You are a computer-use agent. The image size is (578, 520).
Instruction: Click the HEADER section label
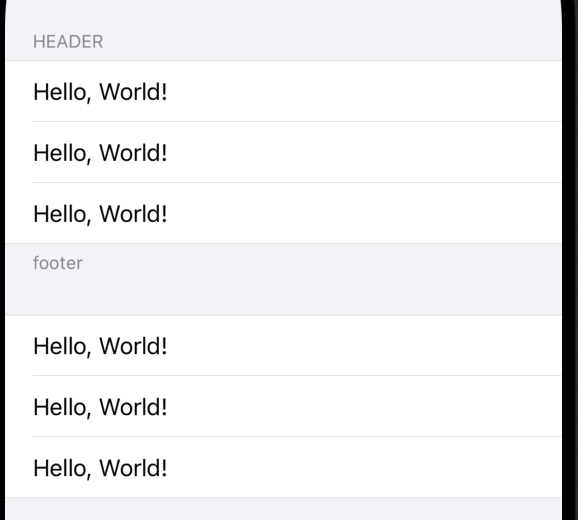click(x=68, y=42)
